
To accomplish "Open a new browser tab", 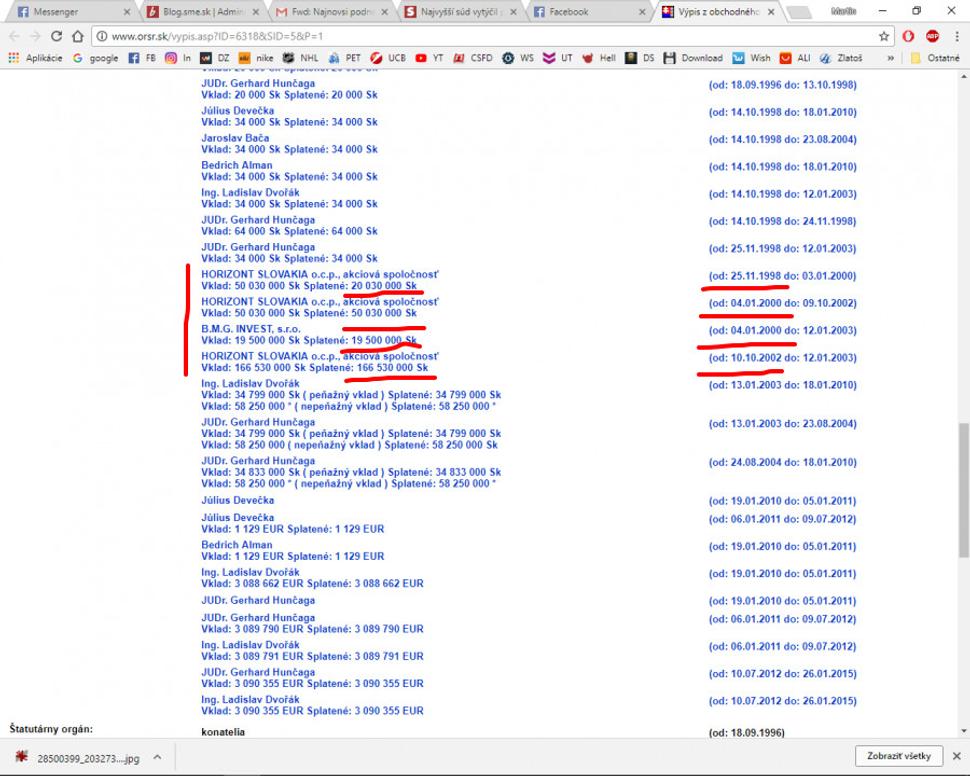I will pyautogui.click(x=799, y=12).
